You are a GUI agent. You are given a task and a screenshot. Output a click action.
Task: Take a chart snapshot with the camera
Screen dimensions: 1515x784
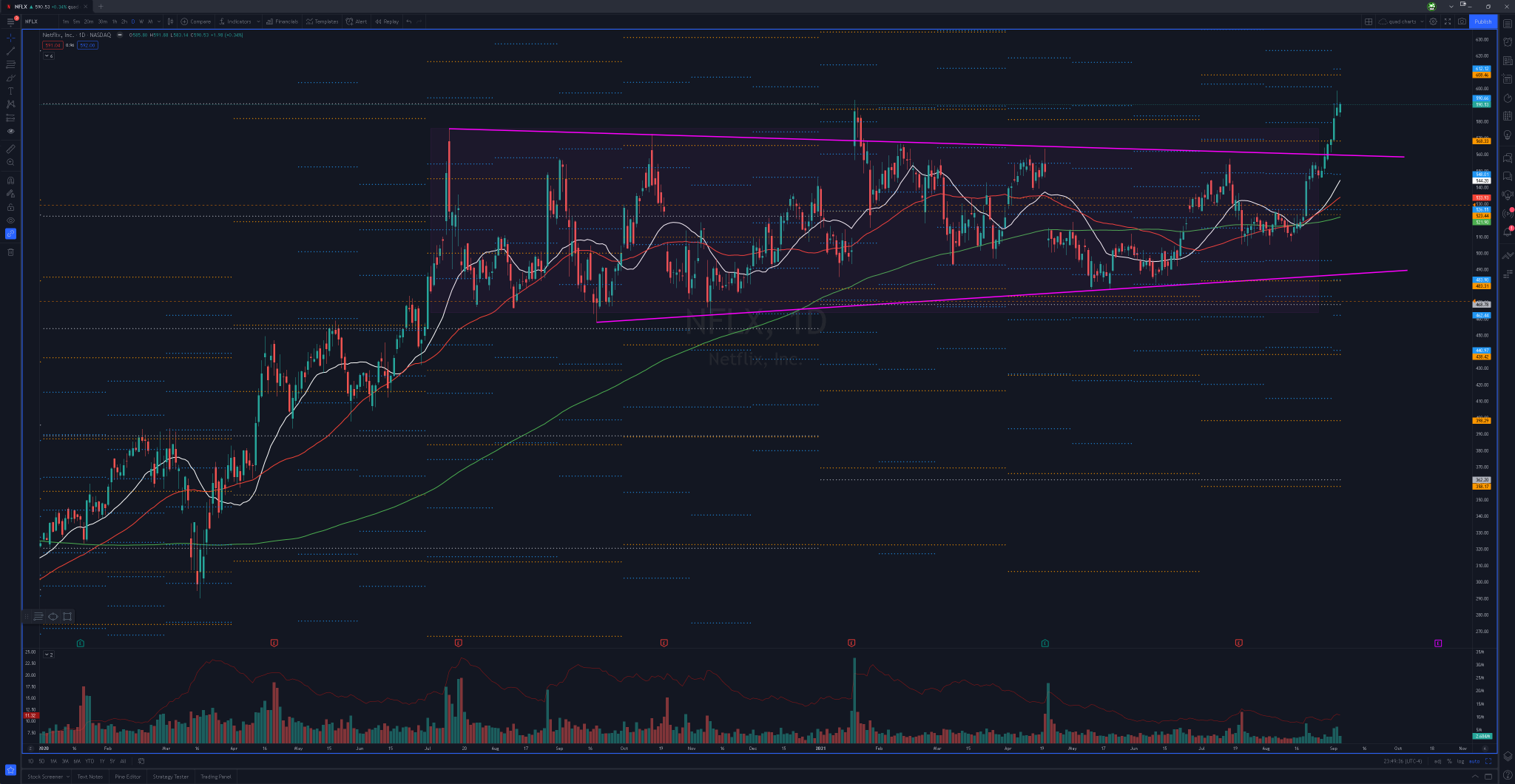pyautogui.click(x=1462, y=21)
